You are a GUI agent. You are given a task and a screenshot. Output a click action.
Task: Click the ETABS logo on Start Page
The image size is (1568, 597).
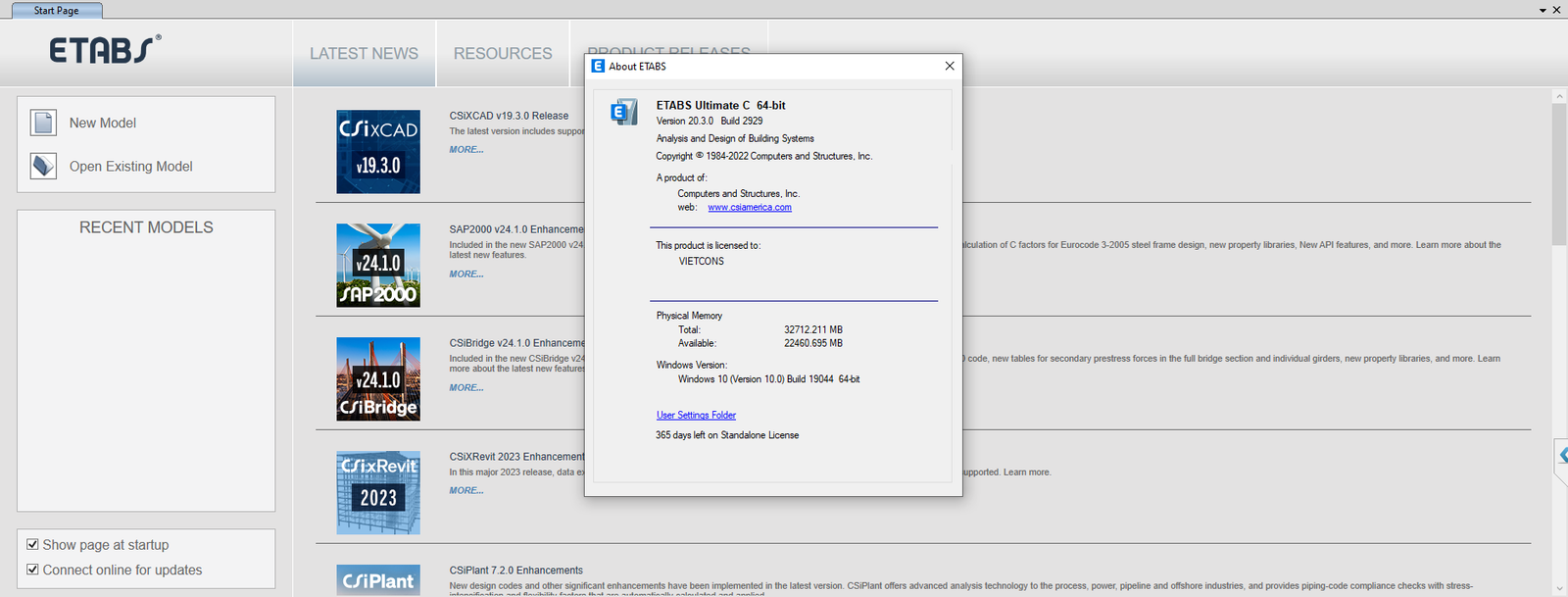coord(106,49)
